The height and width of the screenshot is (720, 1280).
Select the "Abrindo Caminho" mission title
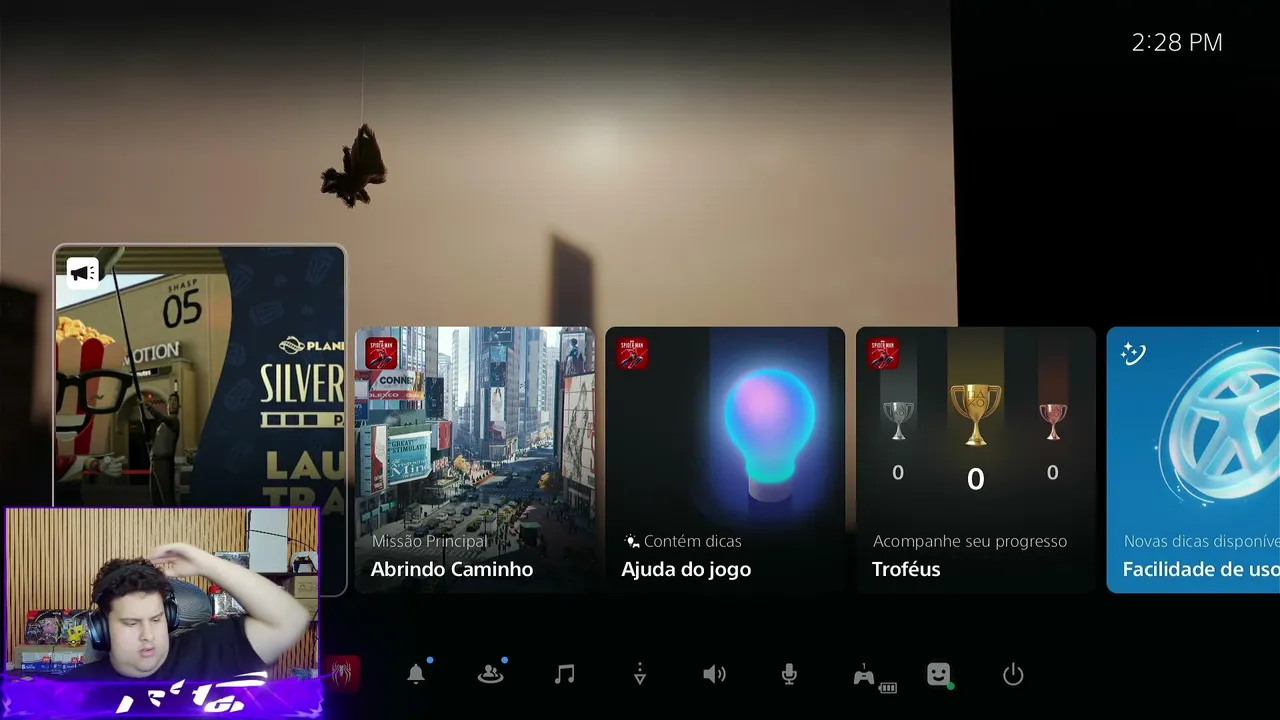click(452, 569)
